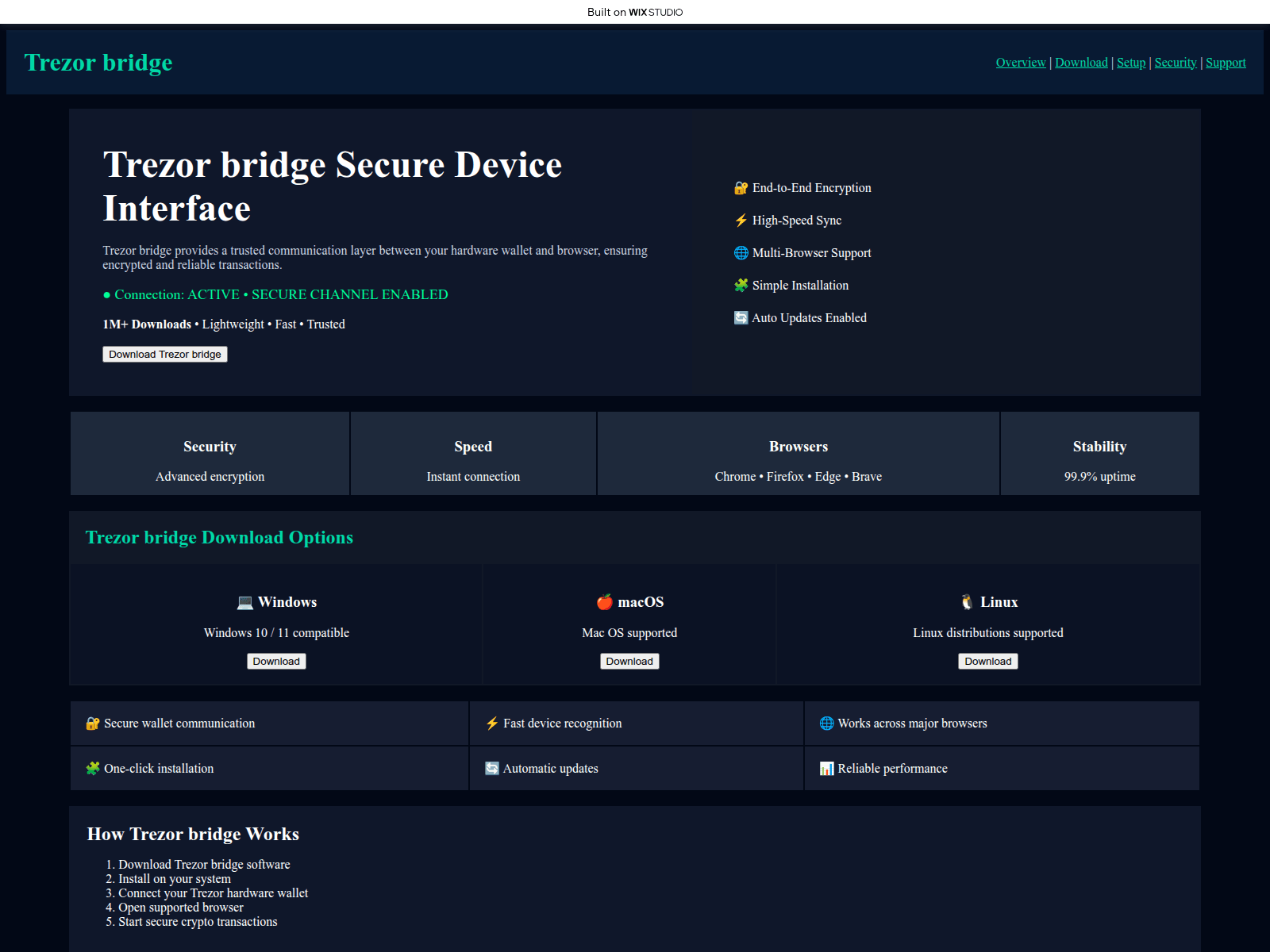1270x952 pixels.
Task: Click the lightning icon beside Fast device recognition
Action: coord(492,724)
